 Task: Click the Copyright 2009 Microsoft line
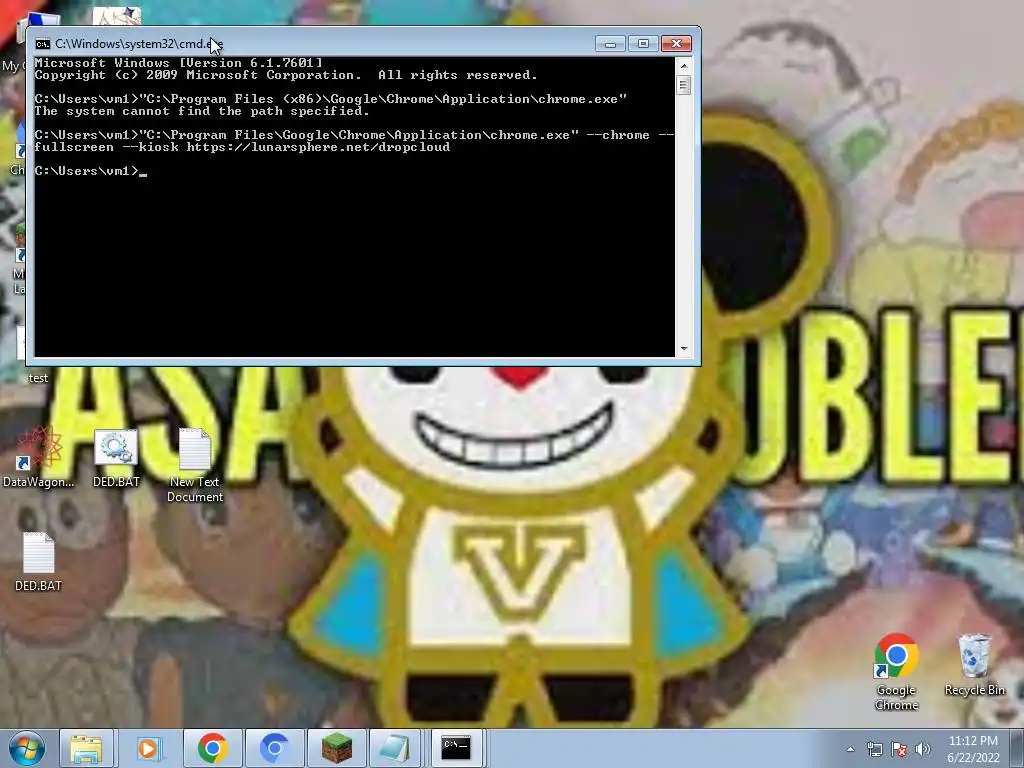click(x=285, y=75)
